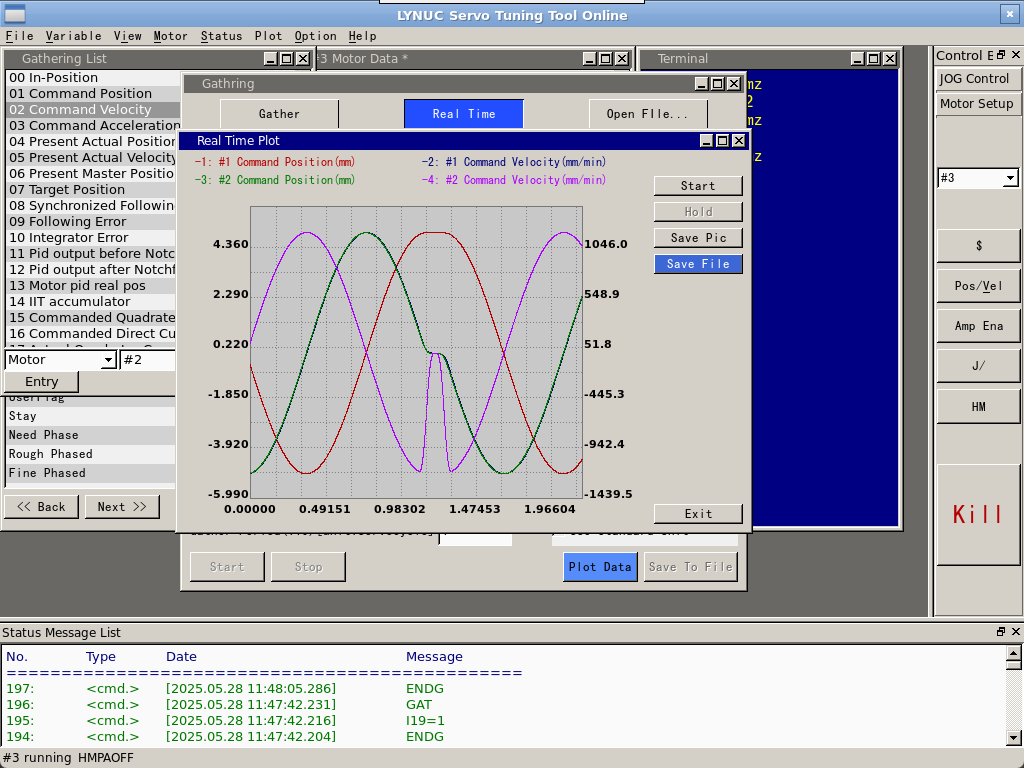Click the Plot Data button
1024x768 pixels.
(600, 567)
